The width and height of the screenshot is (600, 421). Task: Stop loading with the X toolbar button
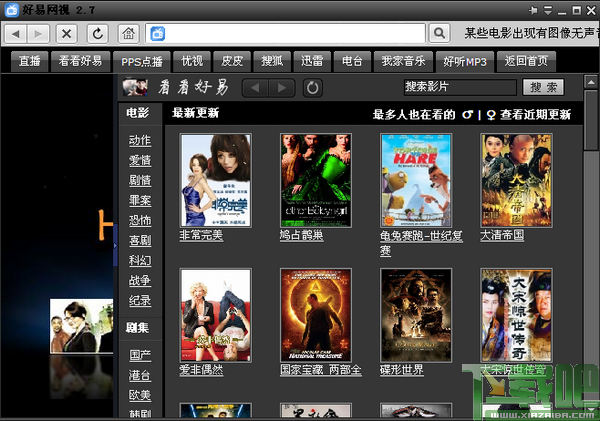67,34
